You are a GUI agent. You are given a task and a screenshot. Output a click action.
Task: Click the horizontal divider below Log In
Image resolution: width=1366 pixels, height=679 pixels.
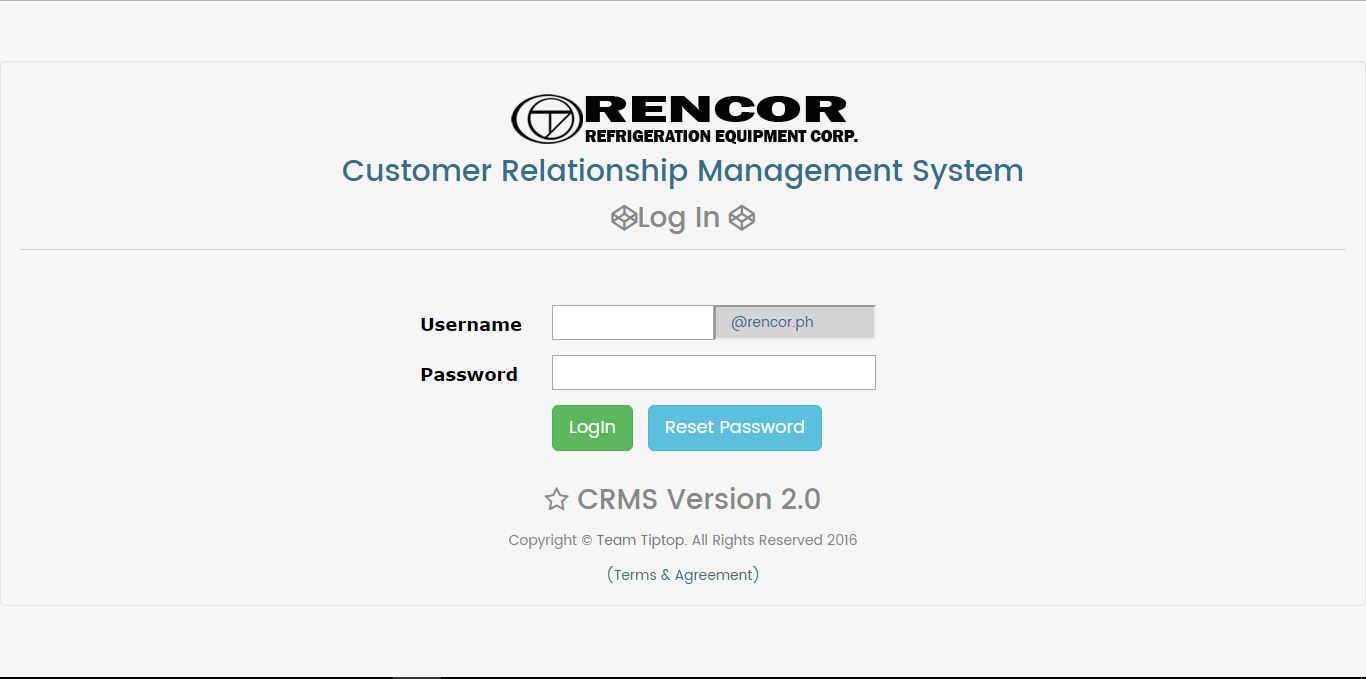click(683, 249)
